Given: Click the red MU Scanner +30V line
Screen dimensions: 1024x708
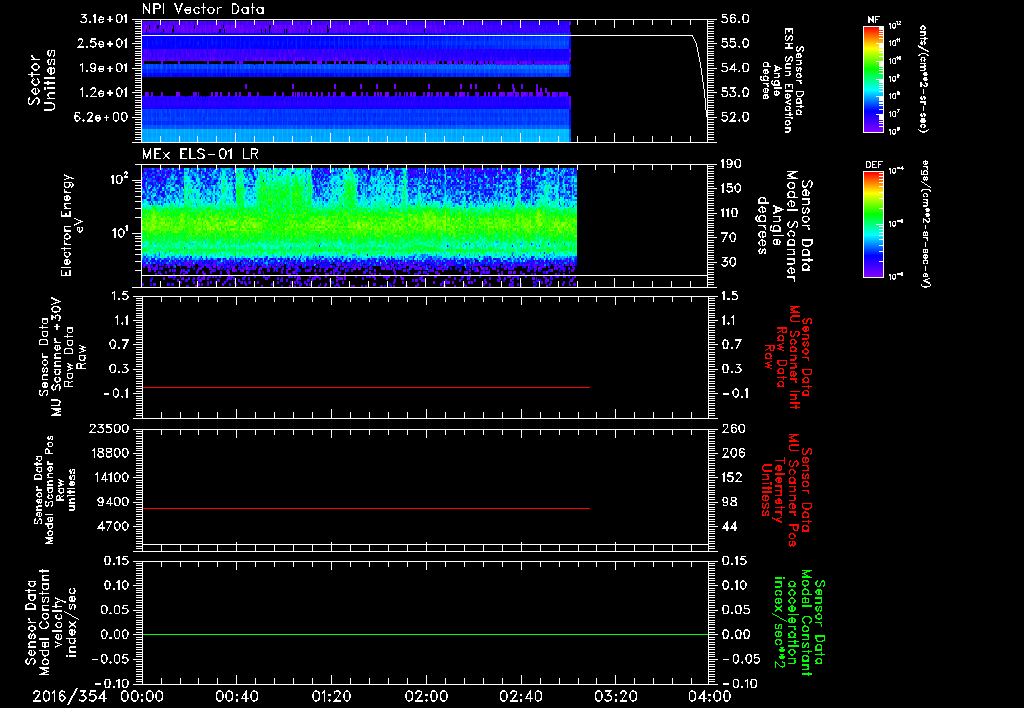Looking at the screenshot, I should [x=366, y=388].
